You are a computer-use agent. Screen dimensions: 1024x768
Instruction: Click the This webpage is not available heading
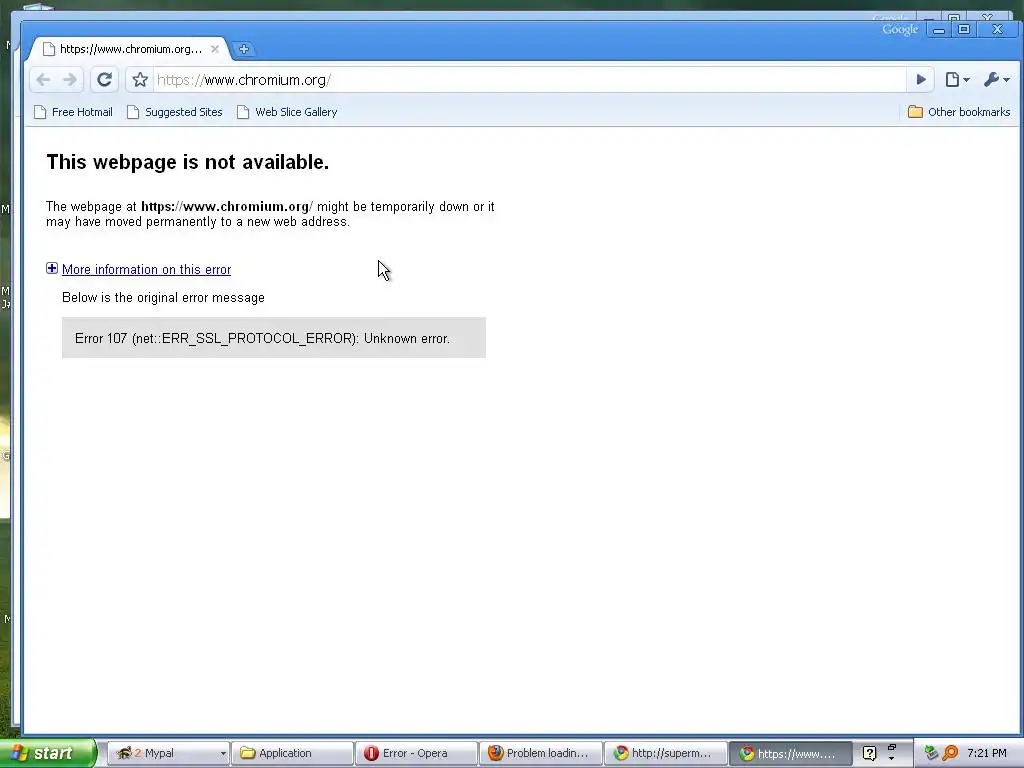(187, 162)
